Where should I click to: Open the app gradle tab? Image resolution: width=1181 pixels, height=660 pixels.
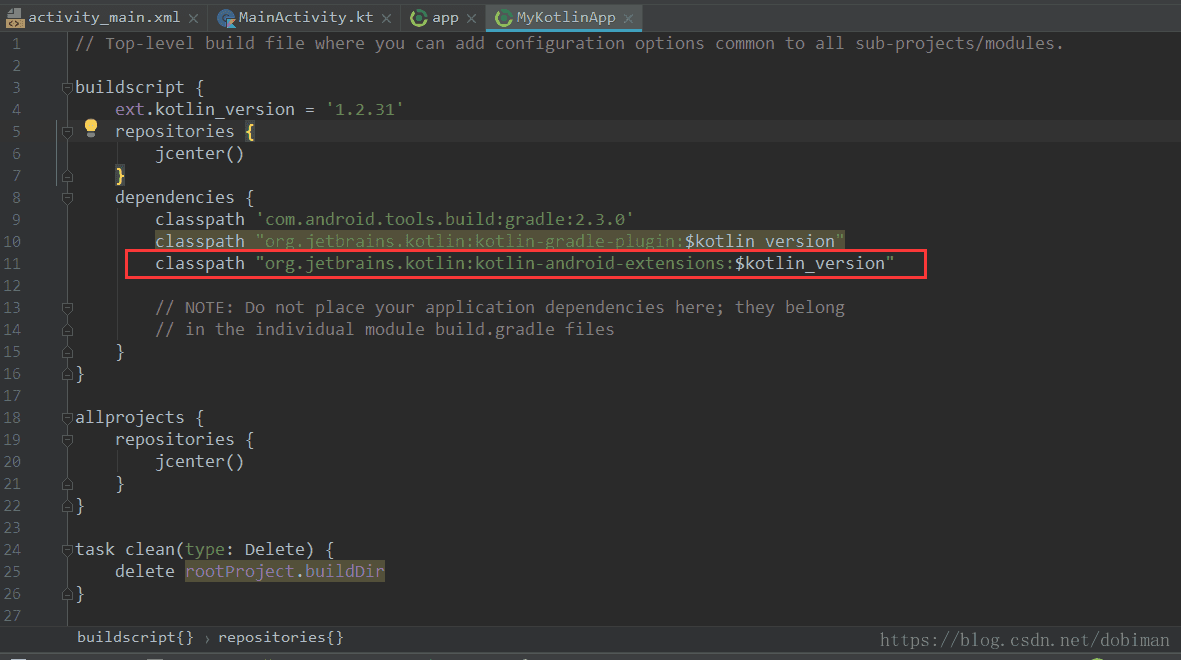click(x=444, y=17)
